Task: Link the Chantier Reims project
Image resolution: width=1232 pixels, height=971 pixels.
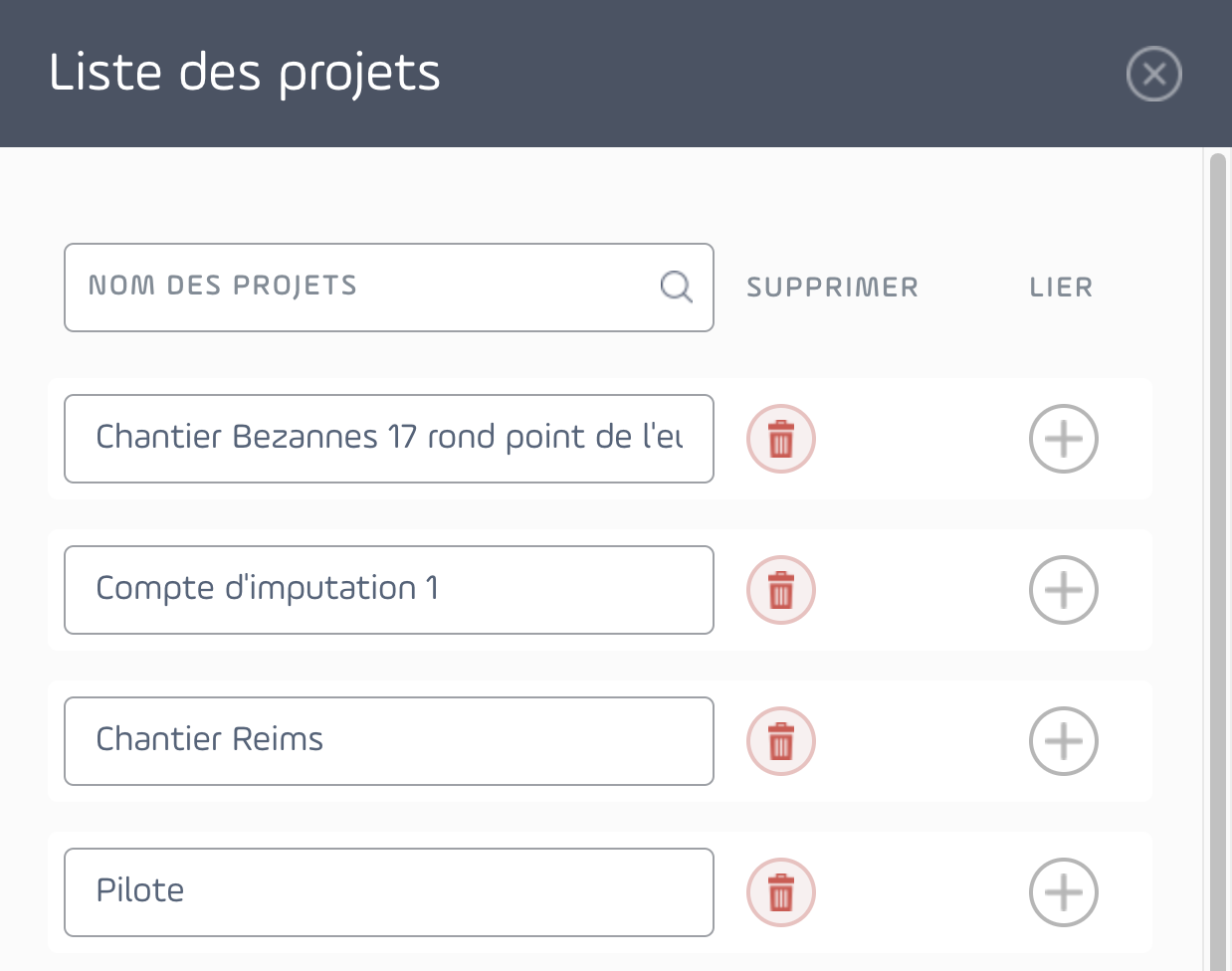Action: point(1064,741)
